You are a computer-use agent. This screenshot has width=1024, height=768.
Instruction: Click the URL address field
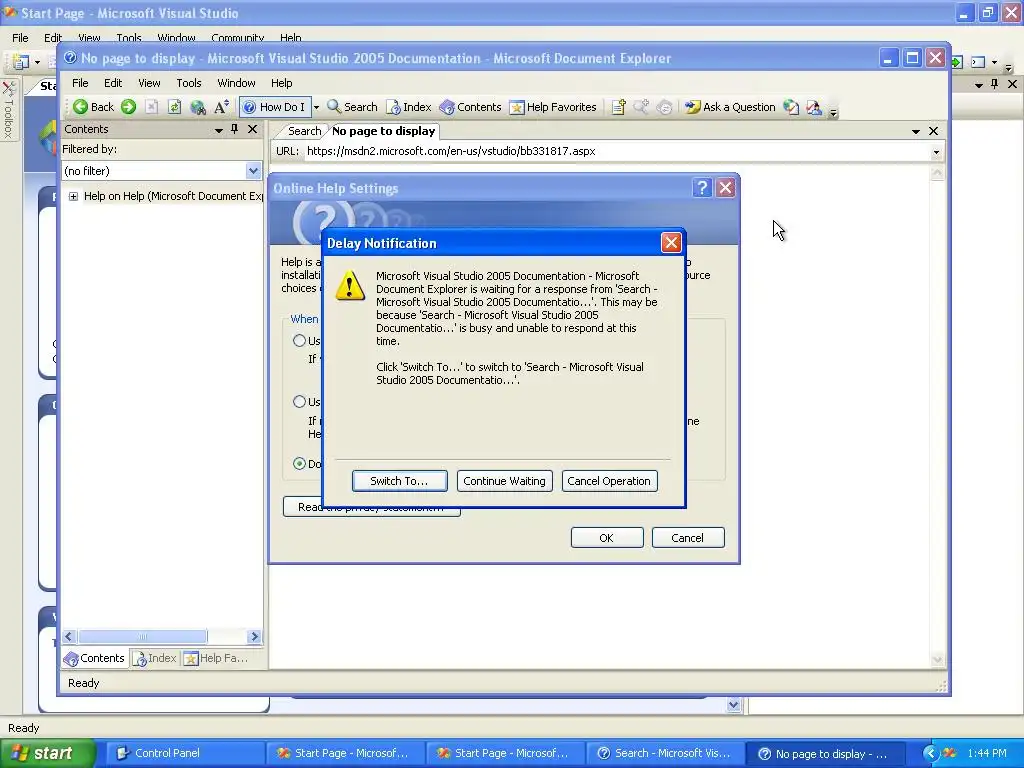tap(617, 152)
